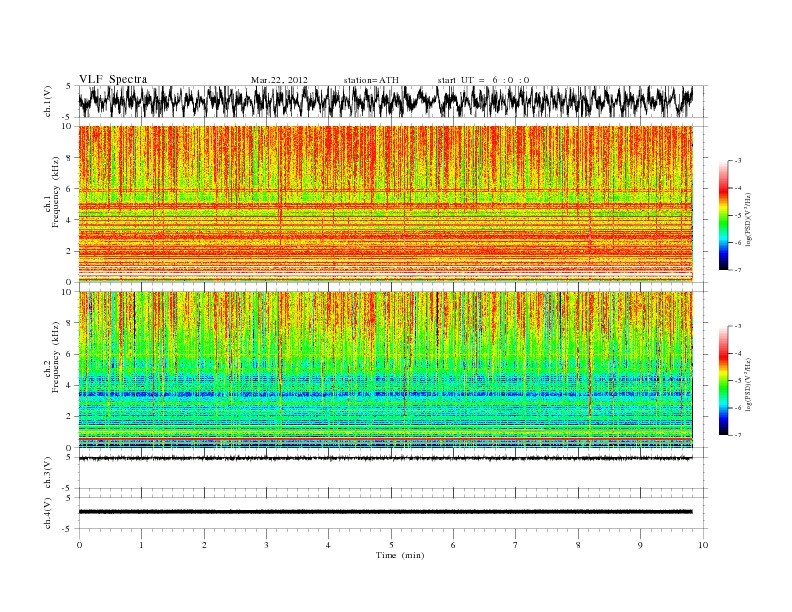Click the "-3" label on ch.1 colorbar

click(737, 161)
